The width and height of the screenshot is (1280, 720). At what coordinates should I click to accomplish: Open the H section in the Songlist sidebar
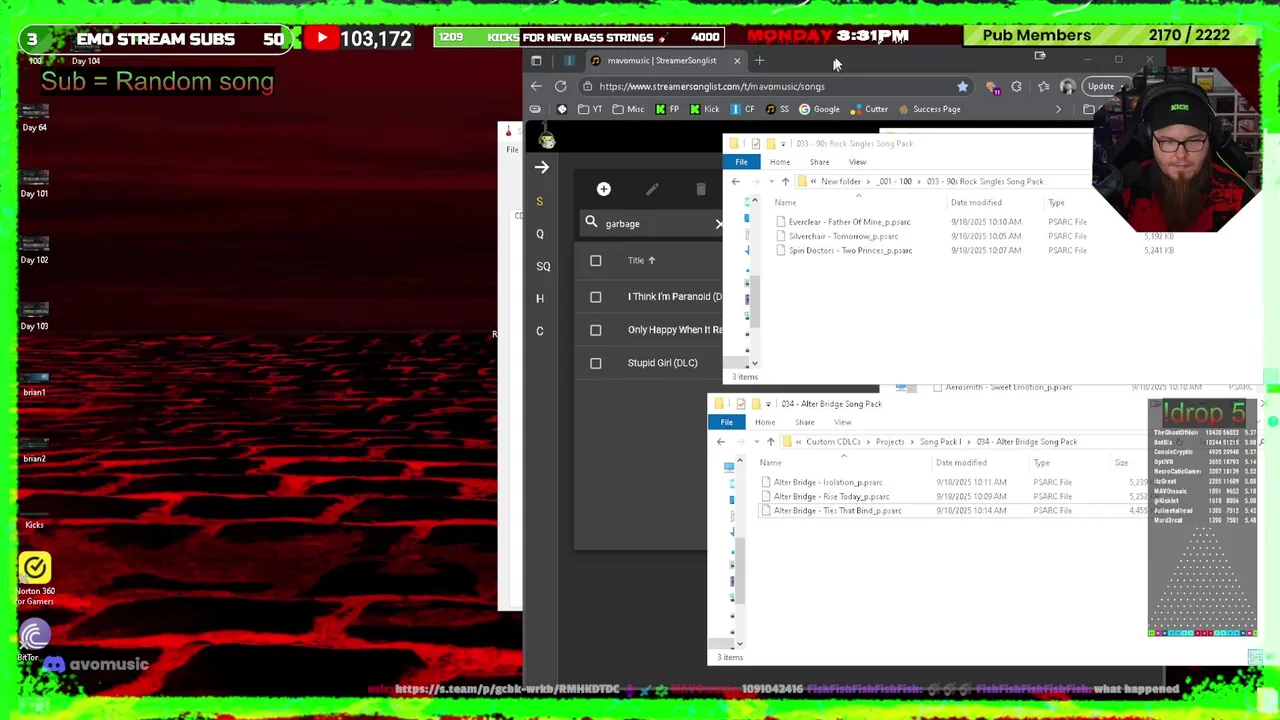click(x=540, y=298)
